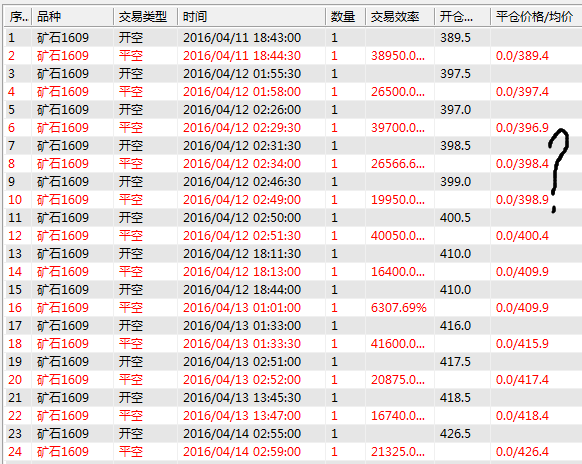Click open price 416.0
The height and width of the screenshot is (464, 582).
[455, 326]
